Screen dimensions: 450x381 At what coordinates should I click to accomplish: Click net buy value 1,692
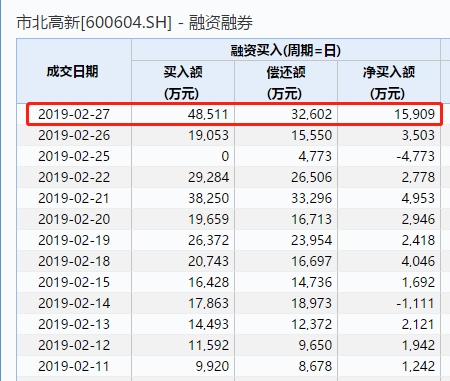pos(418,282)
